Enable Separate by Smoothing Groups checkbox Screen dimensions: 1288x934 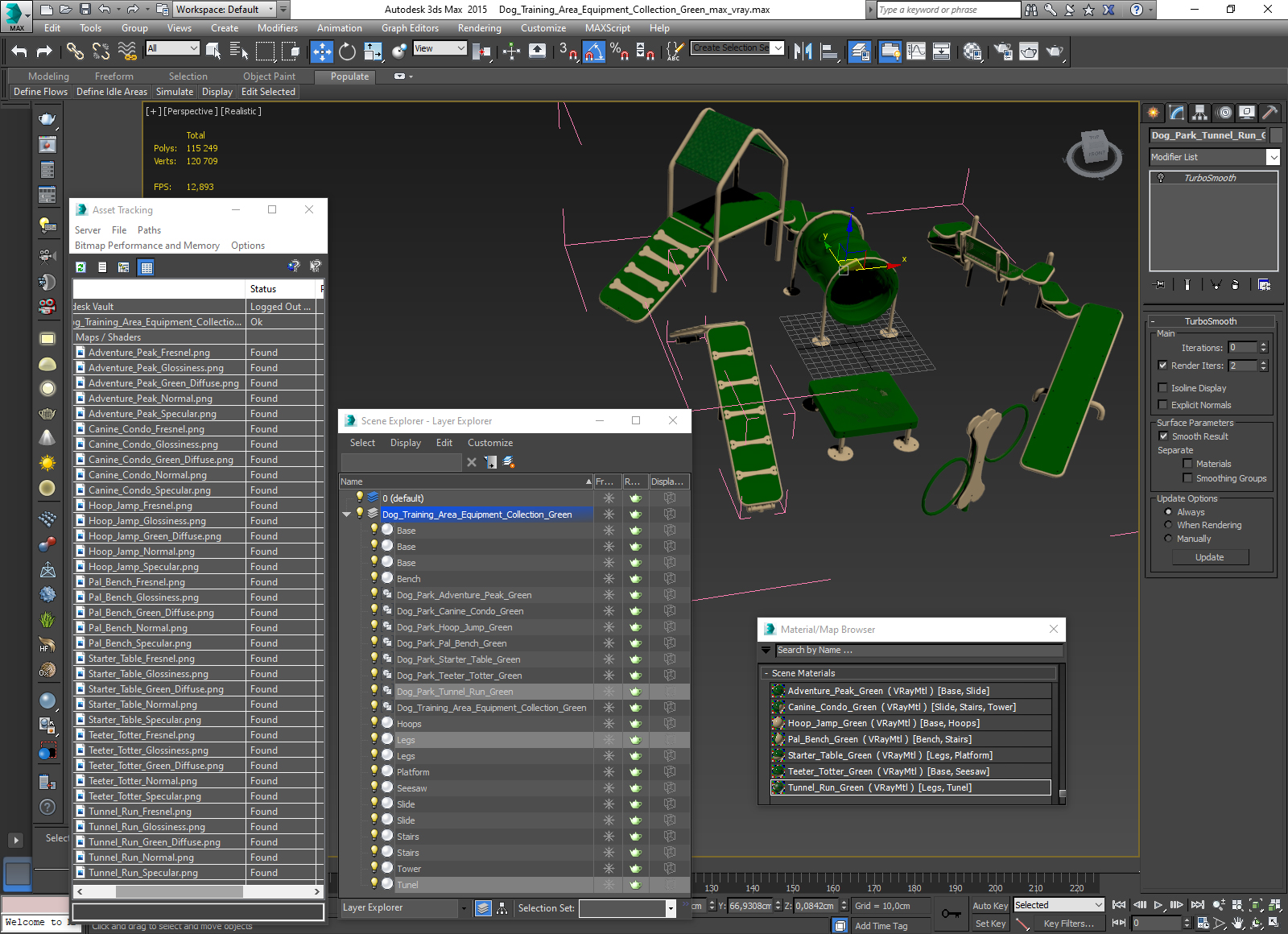(1187, 478)
